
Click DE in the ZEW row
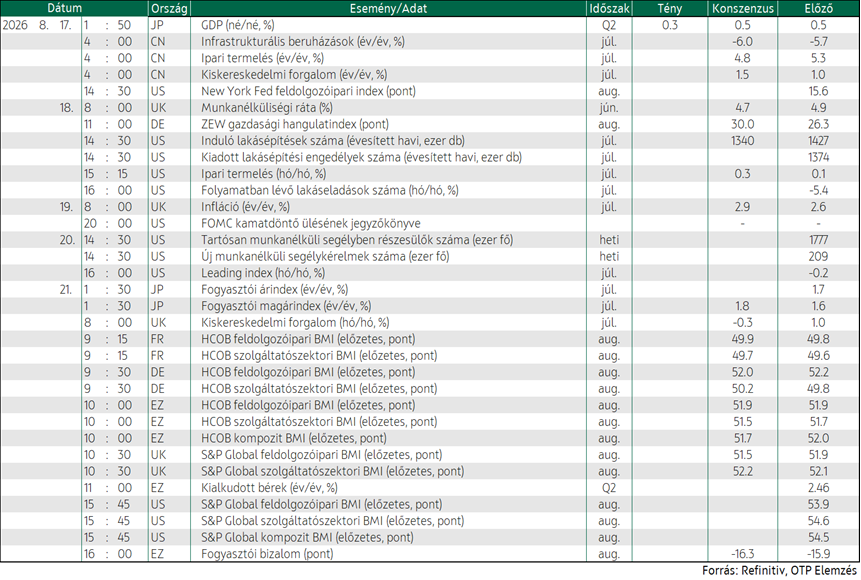158,124
